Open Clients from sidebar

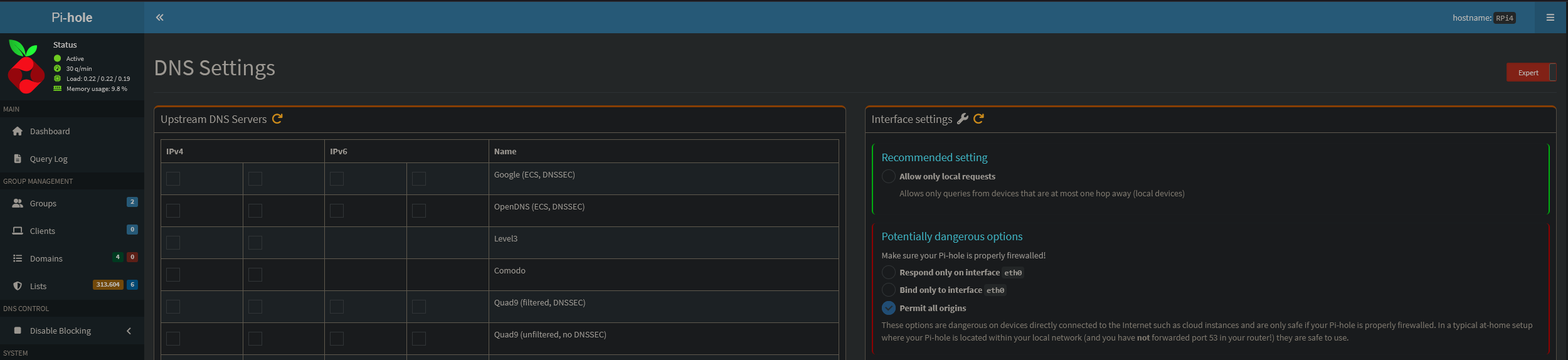point(42,231)
